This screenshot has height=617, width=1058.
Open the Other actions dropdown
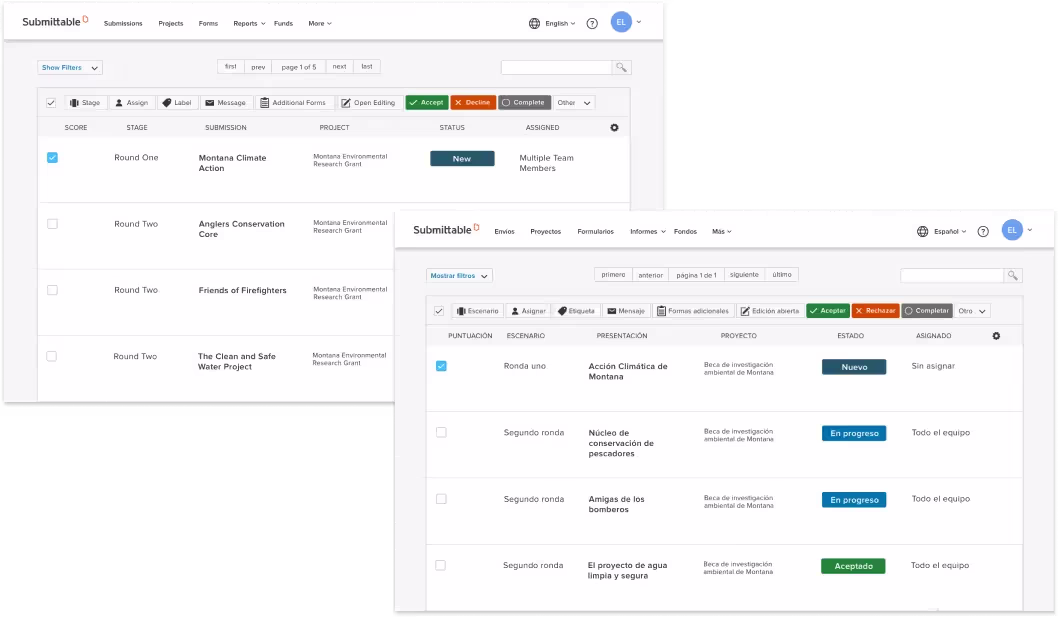[x=574, y=103]
